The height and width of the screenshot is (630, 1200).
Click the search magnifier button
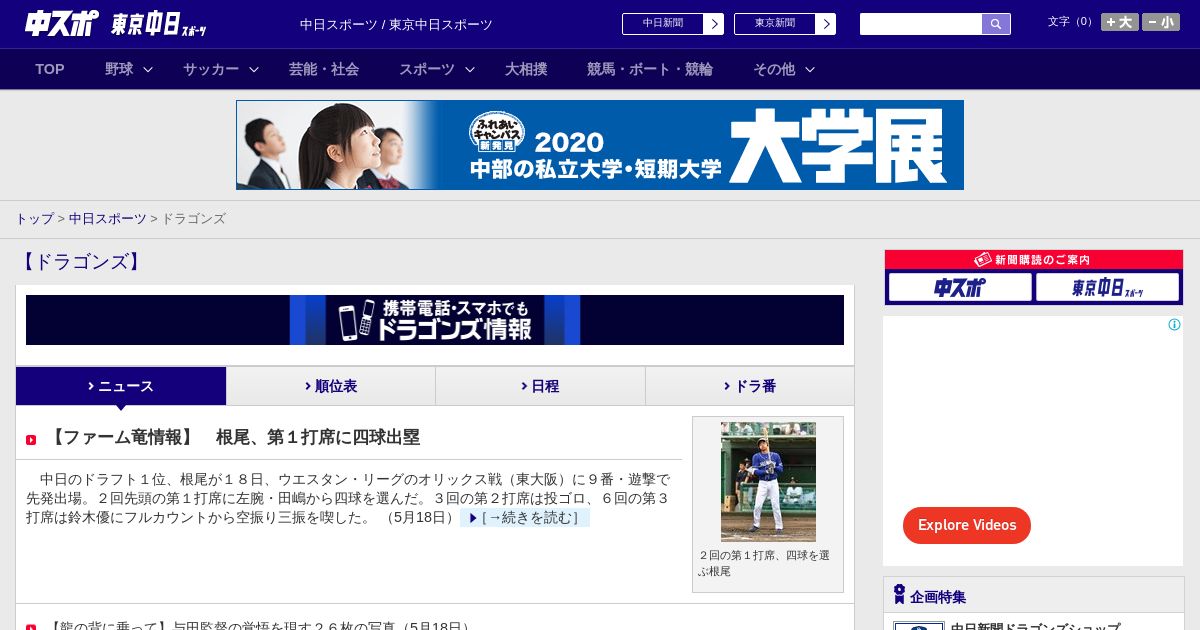pos(996,24)
